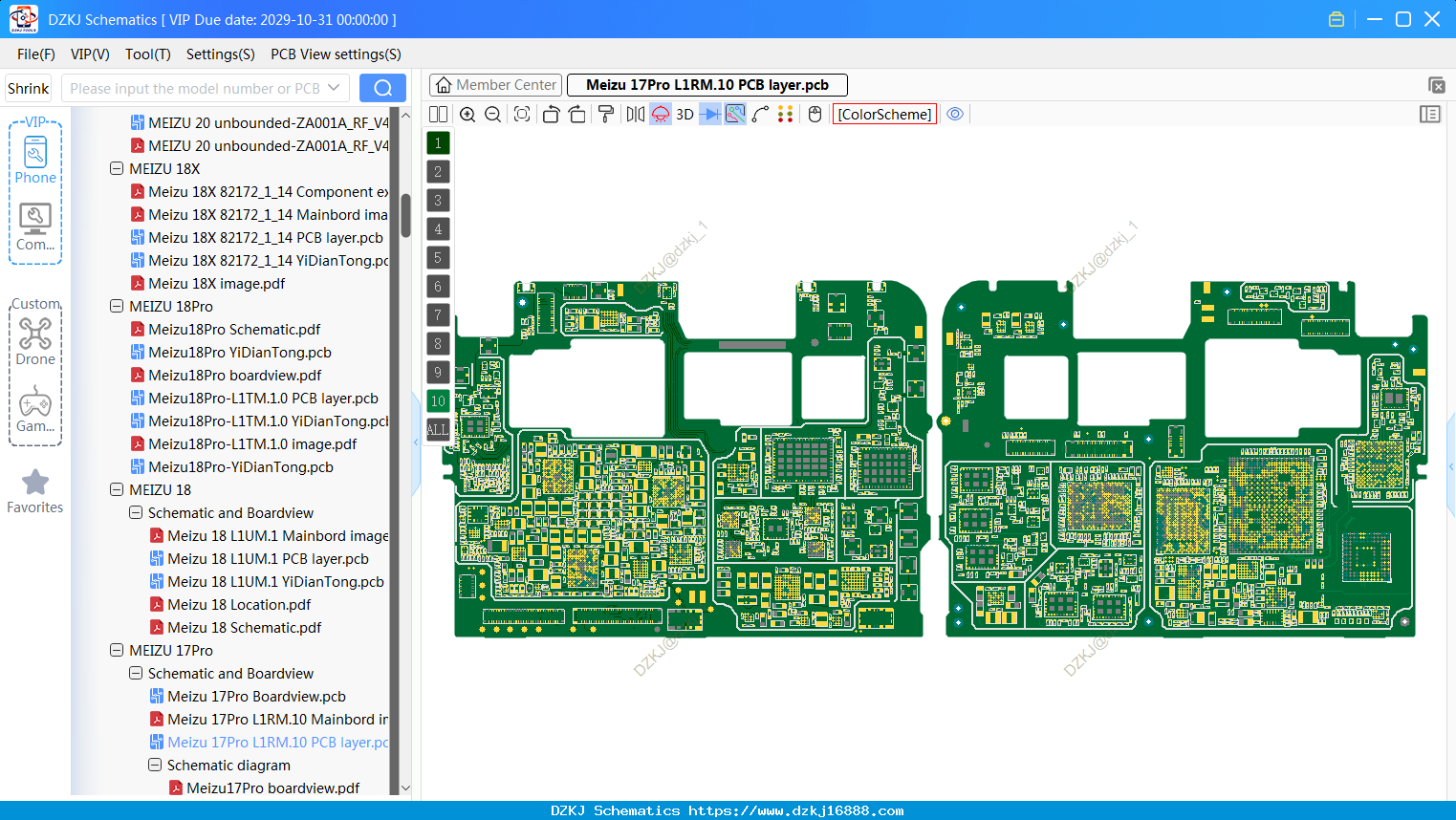The height and width of the screenshot is (820, 1456).
Task: Show PCB layer 5
Action: click(438, 258)
